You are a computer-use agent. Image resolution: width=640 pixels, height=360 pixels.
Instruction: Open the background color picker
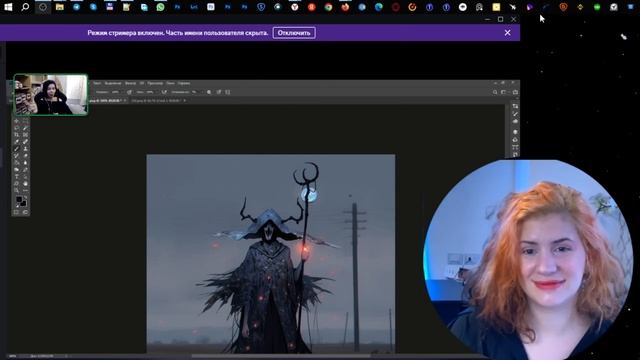pos(24,204)
